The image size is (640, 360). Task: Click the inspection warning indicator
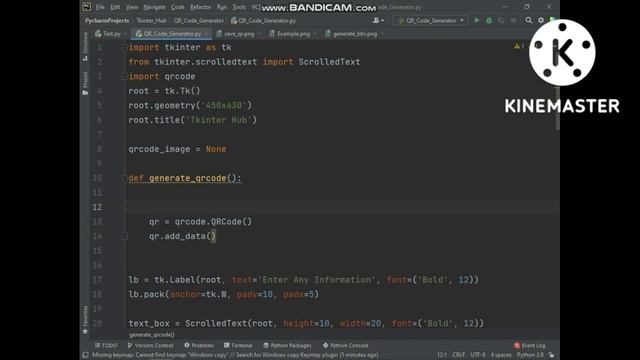pyautogui.click(x=519, y=46)
